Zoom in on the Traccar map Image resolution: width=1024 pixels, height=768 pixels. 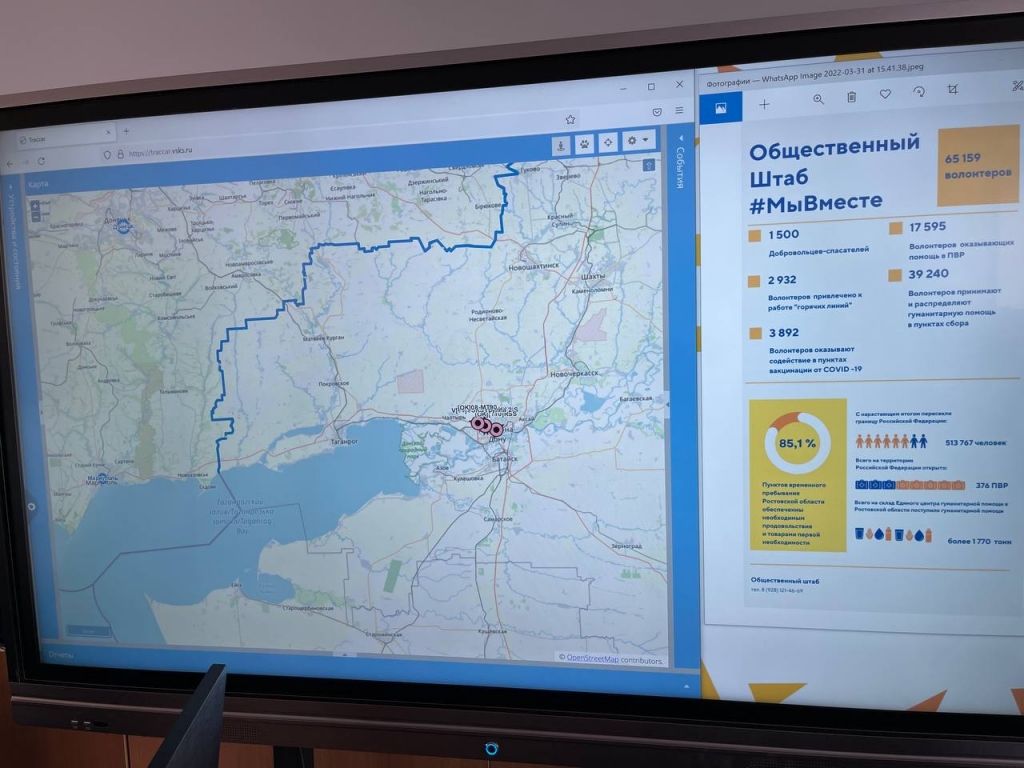pyautogui.click(x=35, y=205)
